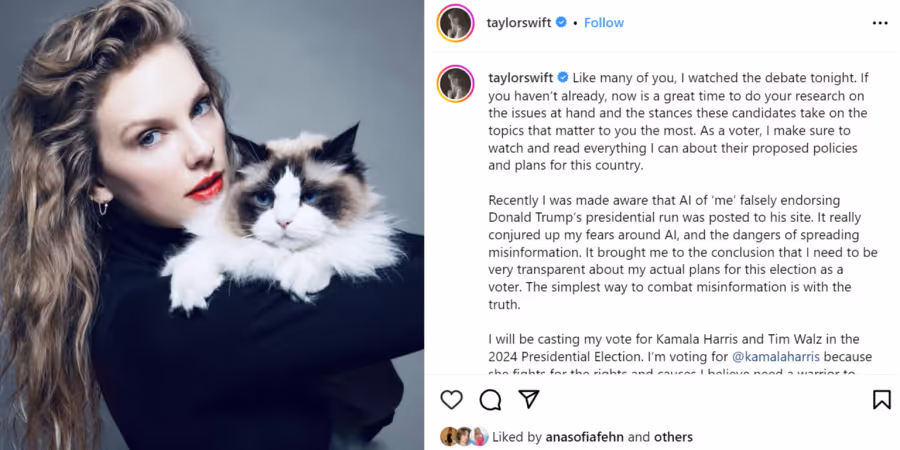Screen dimensions: 900x450
Task: Click the middle liker avatar thumbnail
Action: [464, 437]
